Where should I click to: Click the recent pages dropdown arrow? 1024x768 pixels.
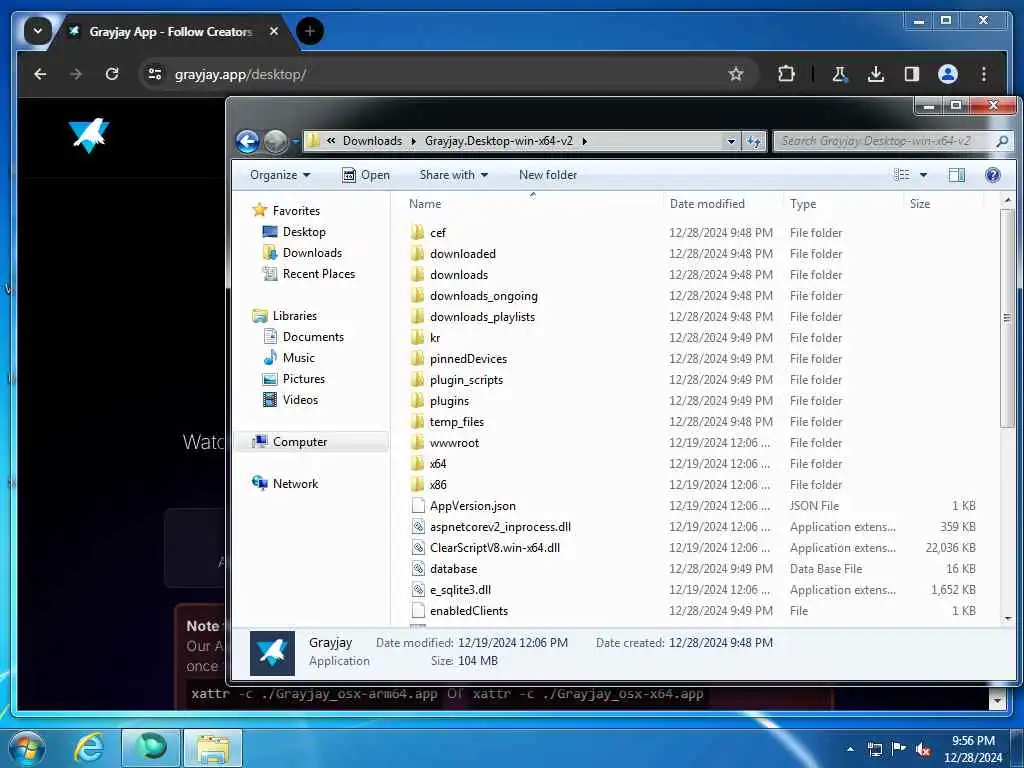tap(295, 141)
